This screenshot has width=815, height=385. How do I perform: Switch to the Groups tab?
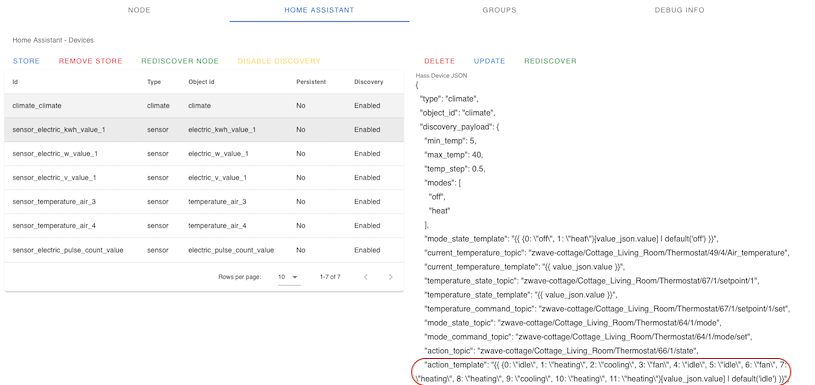[499, 10]
